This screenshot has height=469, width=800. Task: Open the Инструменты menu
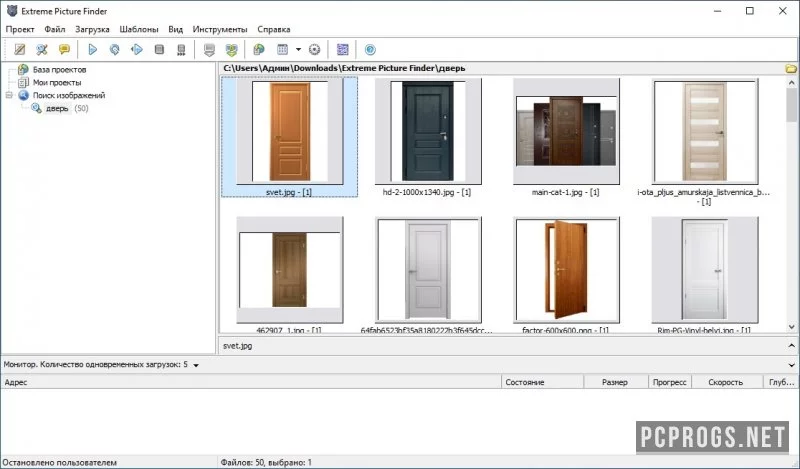tap(220, 29)
